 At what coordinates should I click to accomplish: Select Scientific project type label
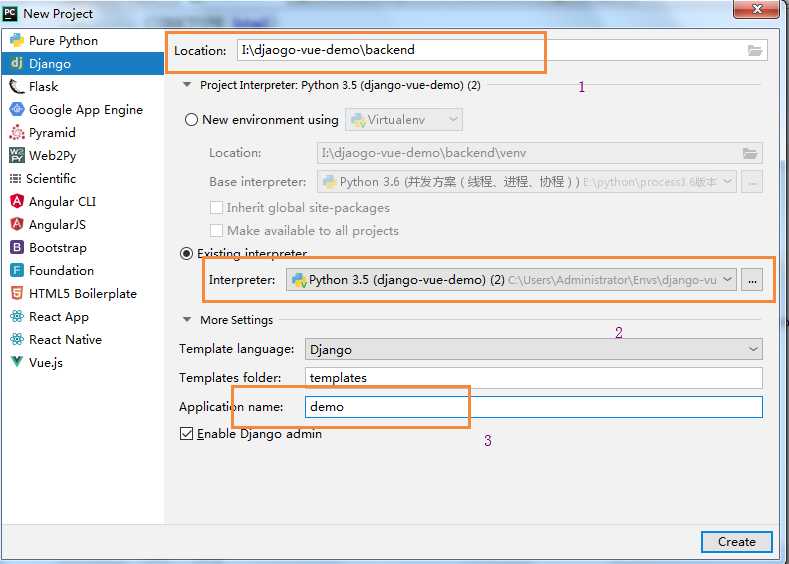coord(51,179)
